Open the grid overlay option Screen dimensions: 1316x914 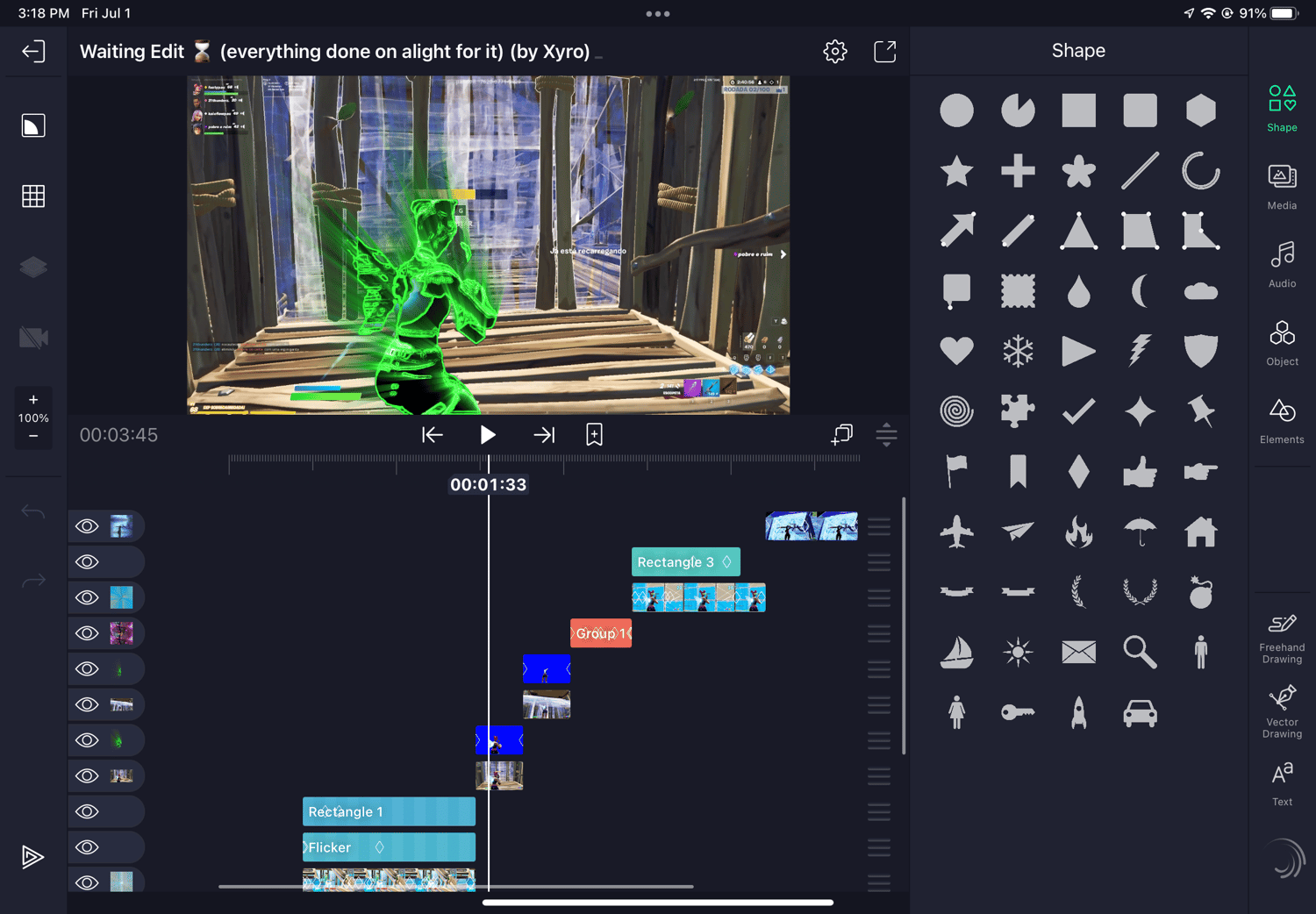coord(33,196)
